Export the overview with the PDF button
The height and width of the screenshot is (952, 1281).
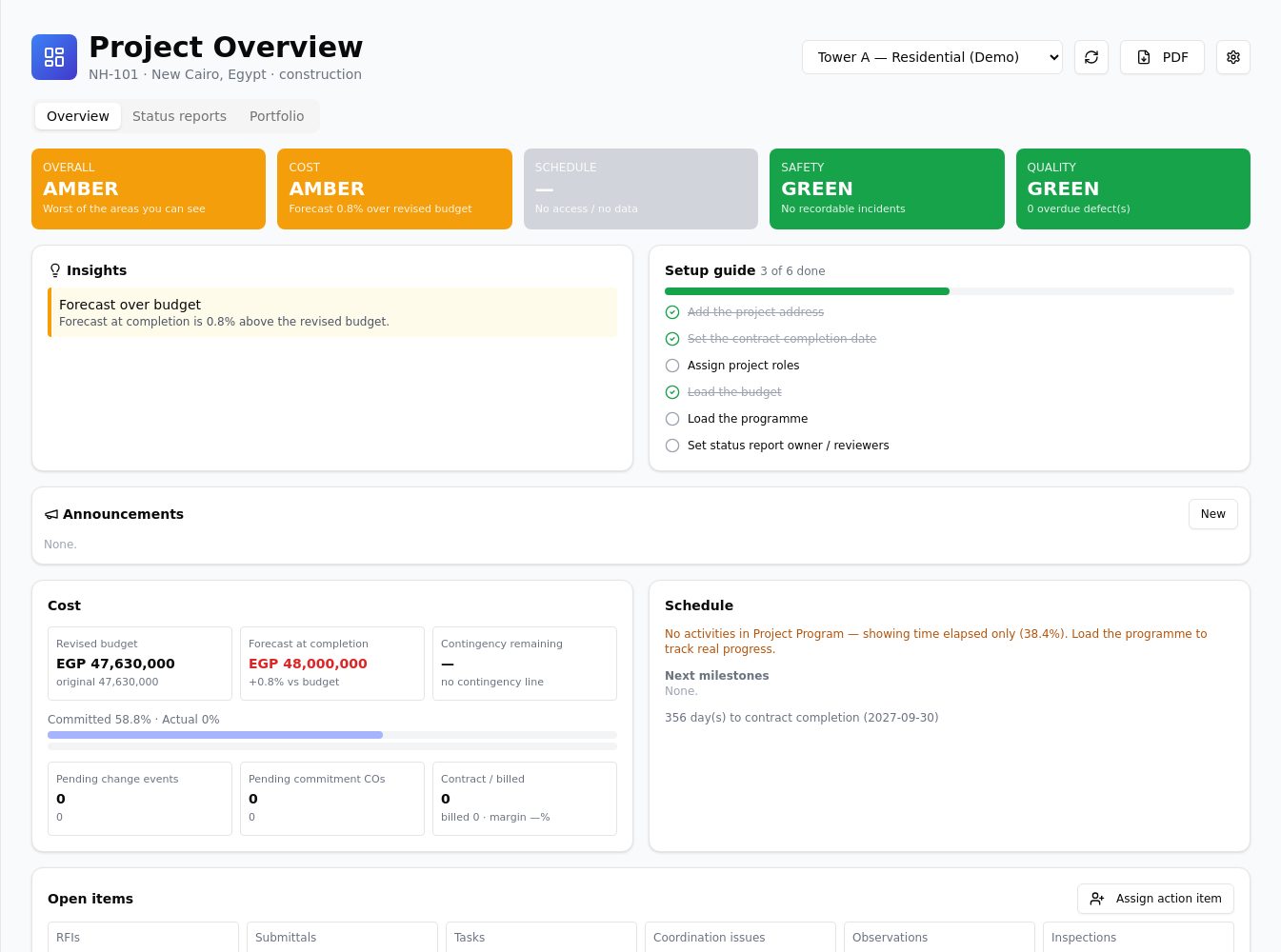point(1162,57)
